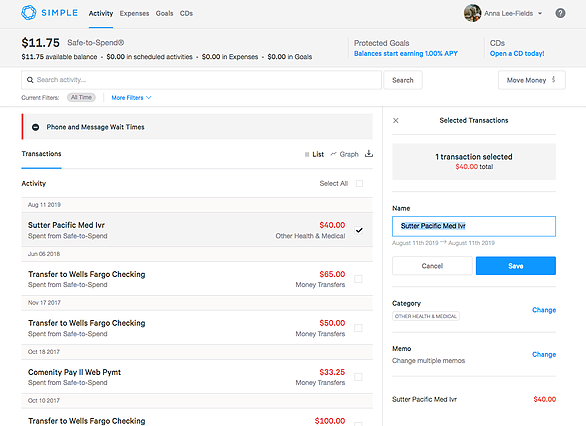Expand the Anna Lee-Fields account menu arrow
This screenshot has width=586, height=426.
[x=540, y=13]
